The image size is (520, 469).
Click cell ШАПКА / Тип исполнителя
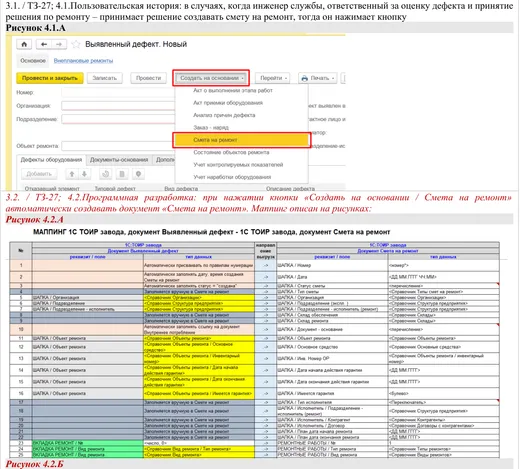[332, 402]
